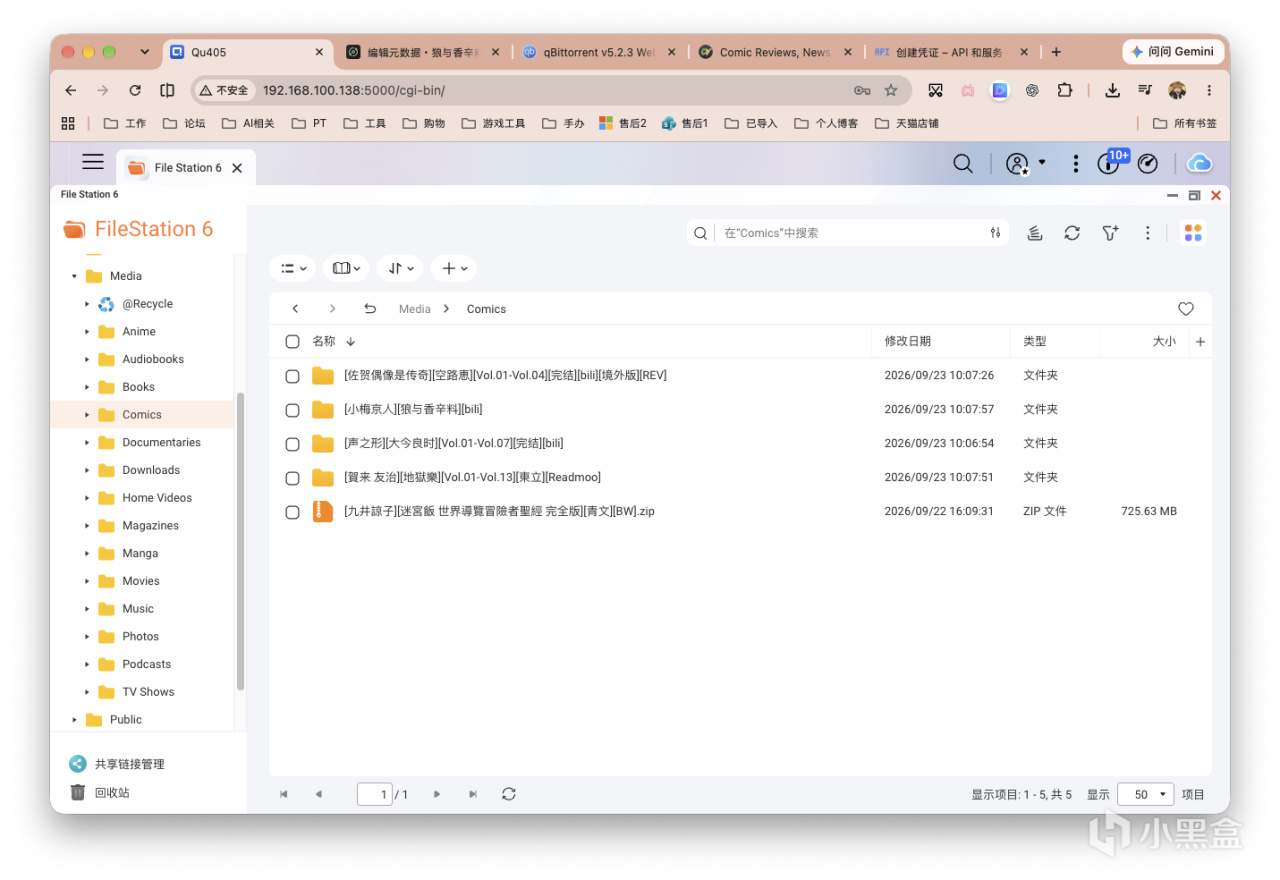Image resolution: width=1280 pixels, height=880 pixels.
Task: Open the QTS main hamburger menu
Action: tap(93, 162)
